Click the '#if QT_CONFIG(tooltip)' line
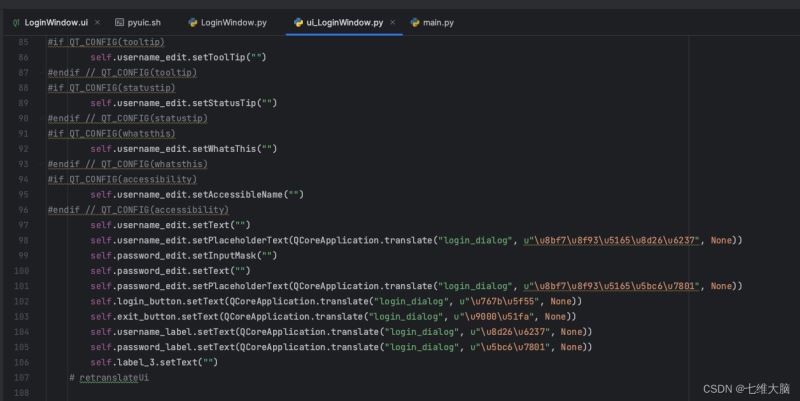 106,42
